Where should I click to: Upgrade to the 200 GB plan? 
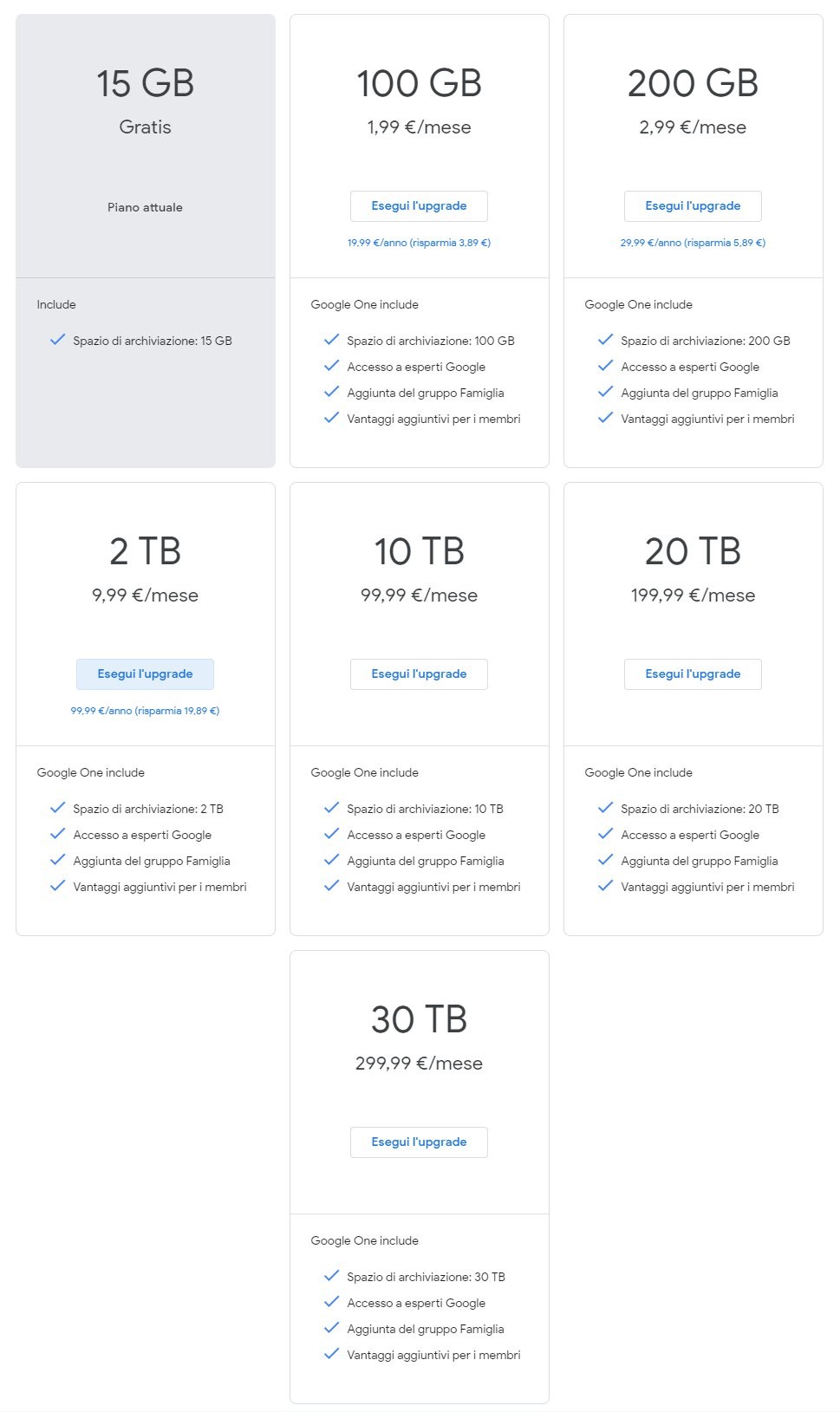coord(693,206)
